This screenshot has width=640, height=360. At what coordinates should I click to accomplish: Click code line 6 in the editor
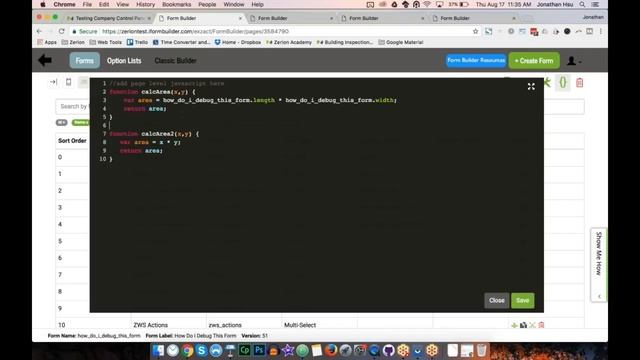coord(318,125)
